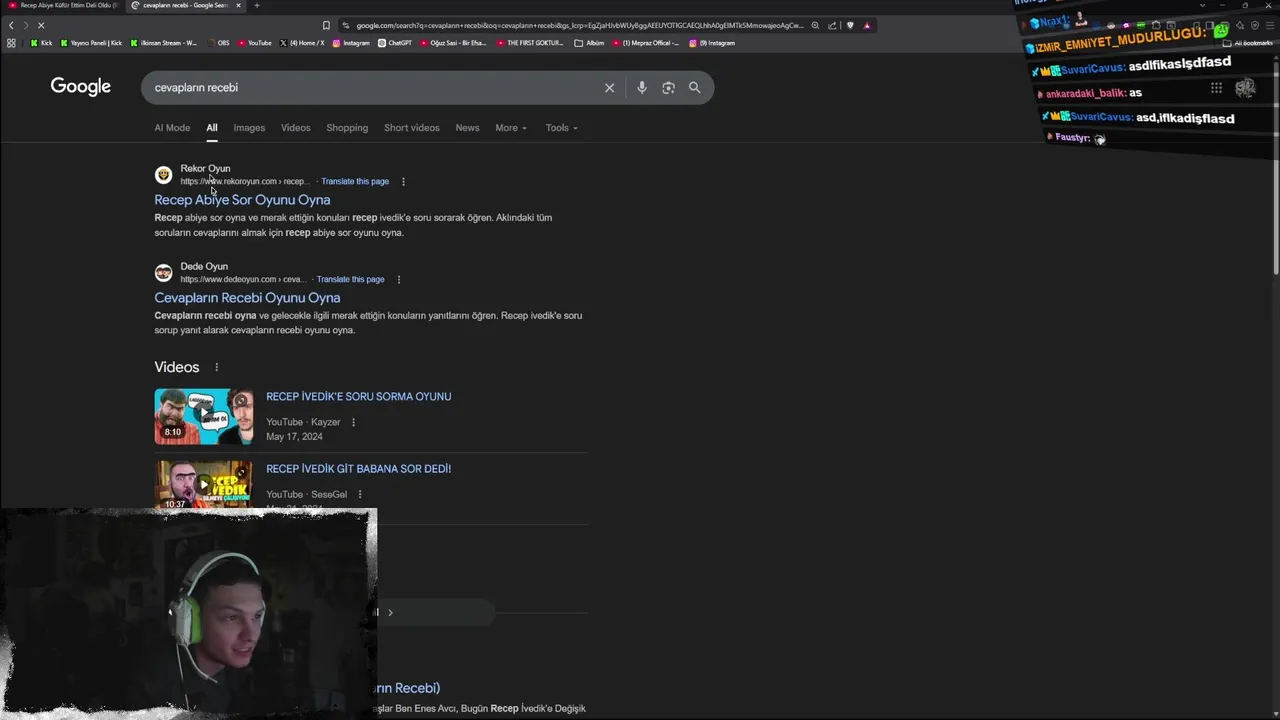Viewport: 1280px width, 720px height.
Task: Open the apps shortcut in bookmarks bar
Action: point(11,43)
